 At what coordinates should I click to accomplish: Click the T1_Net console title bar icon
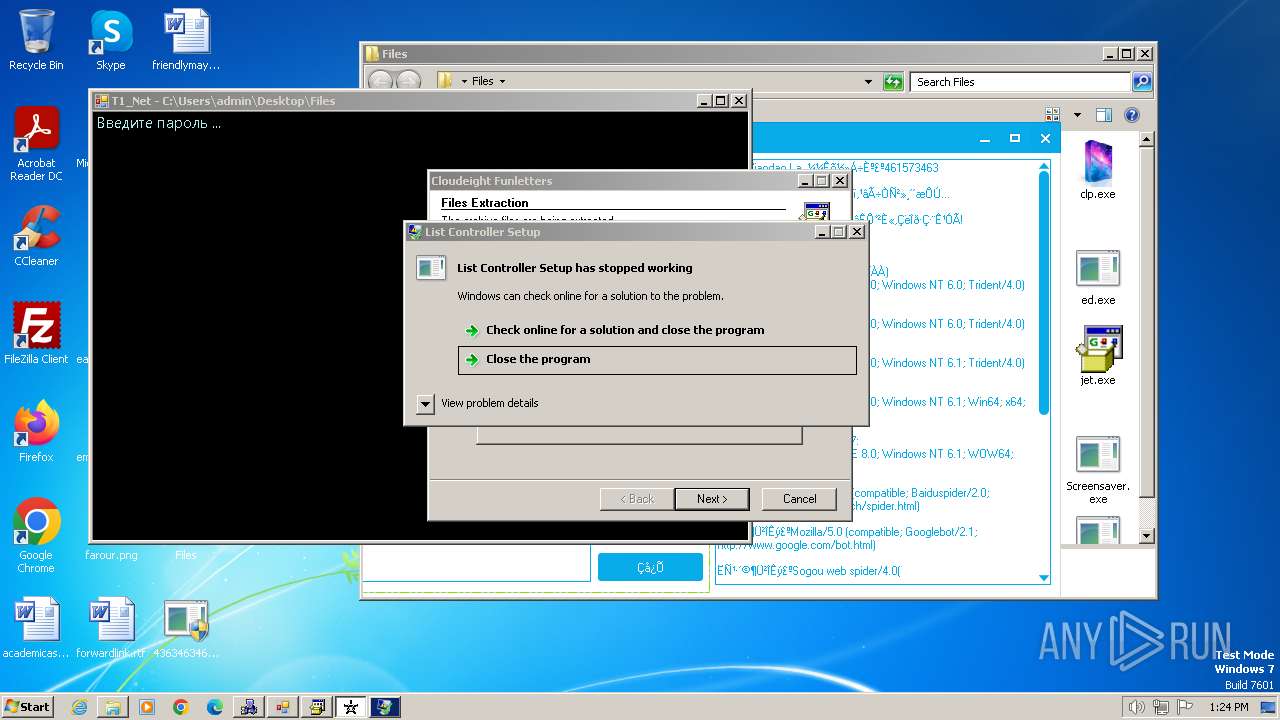tap(102, 101)
